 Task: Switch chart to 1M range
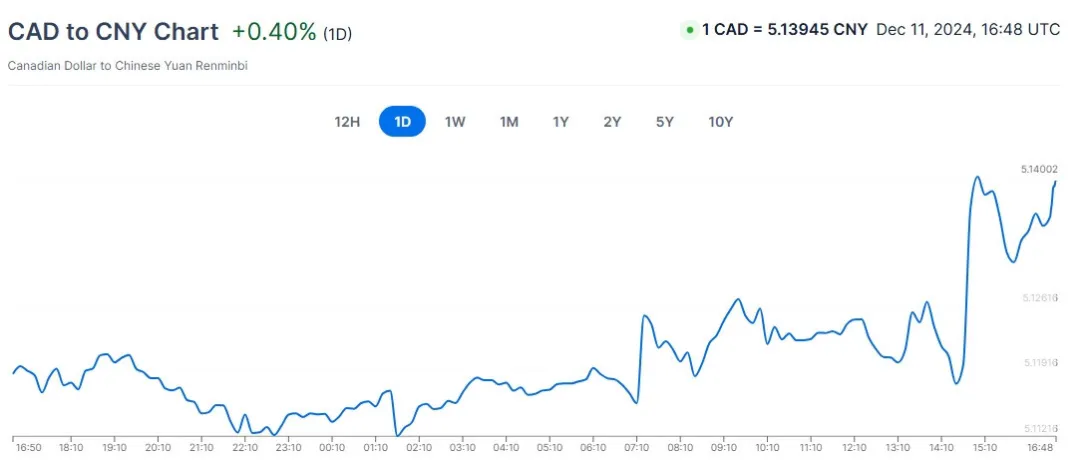point(509,123)
